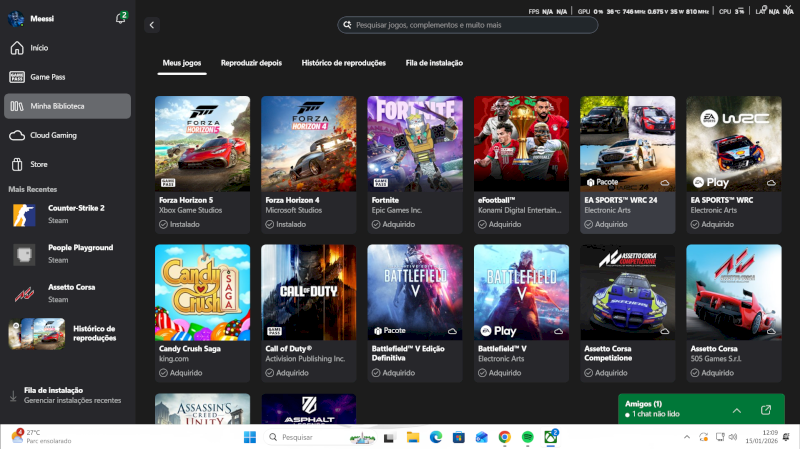Viewport: 800px width, 449px height.
Task: Click Adquirido status on Fortnite
Action: tap(393, 224)
